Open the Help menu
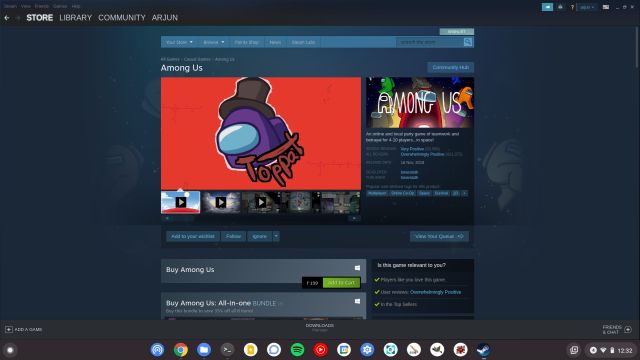The width and height of the screenshot is (640, 360). tap(76, 6)
